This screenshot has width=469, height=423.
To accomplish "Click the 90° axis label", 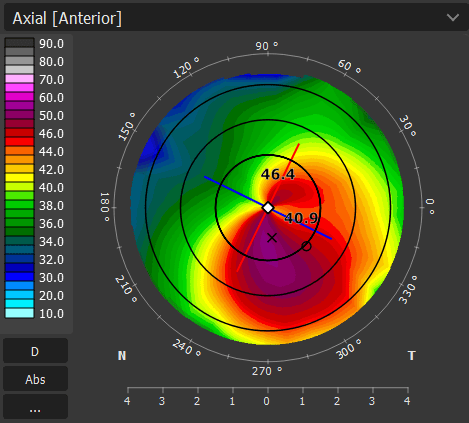I will [267, 46].
